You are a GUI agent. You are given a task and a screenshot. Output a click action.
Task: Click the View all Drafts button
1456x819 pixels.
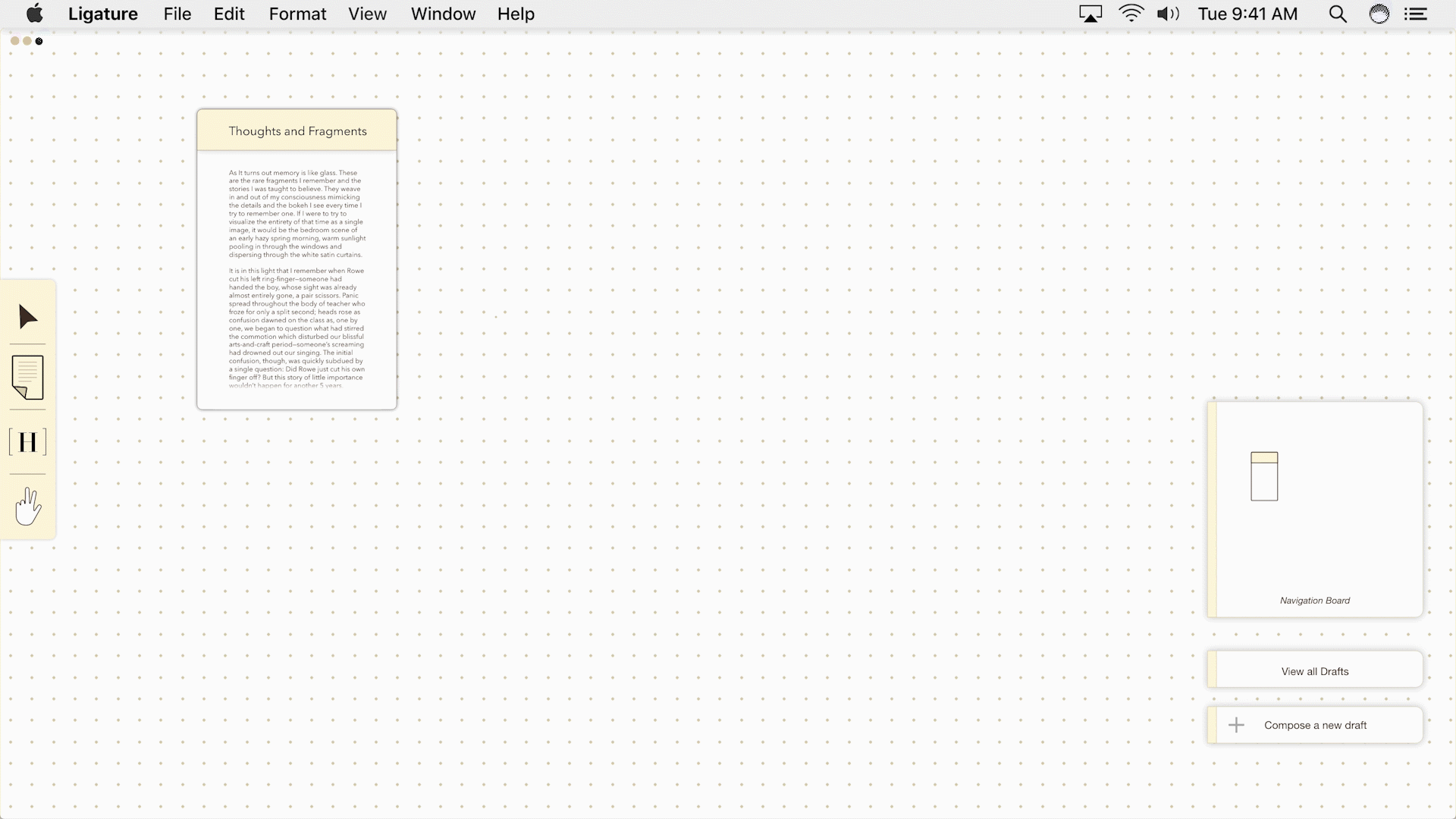coord(1315,671)
